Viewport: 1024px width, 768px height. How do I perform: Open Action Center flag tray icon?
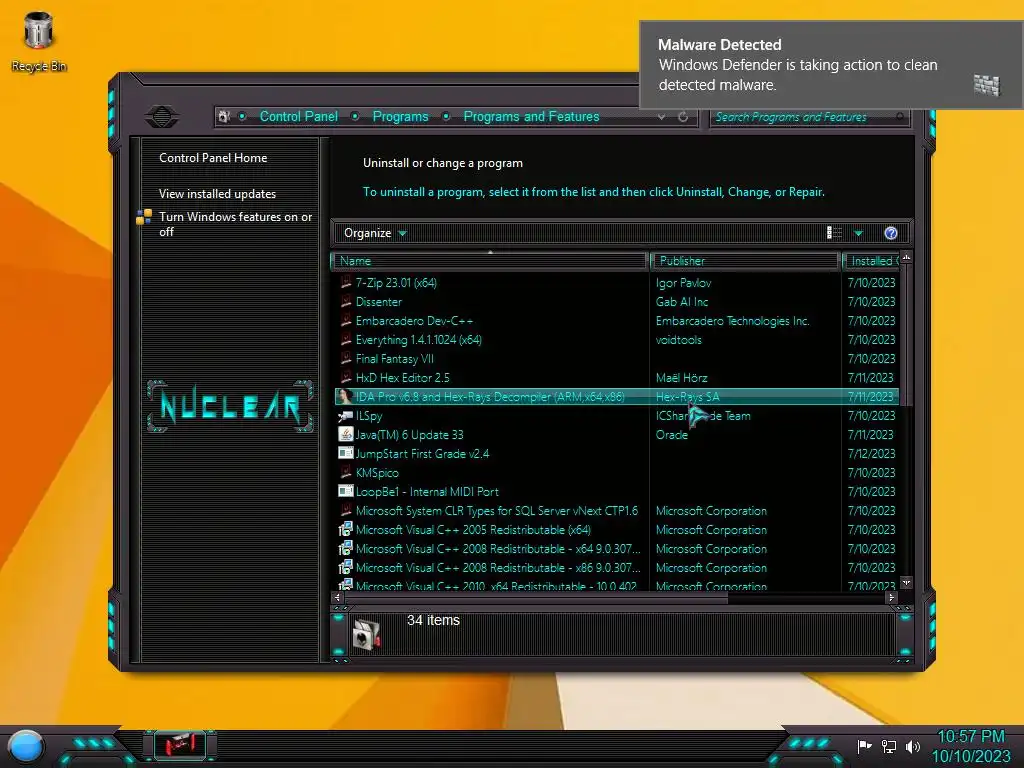coord(864,746)
